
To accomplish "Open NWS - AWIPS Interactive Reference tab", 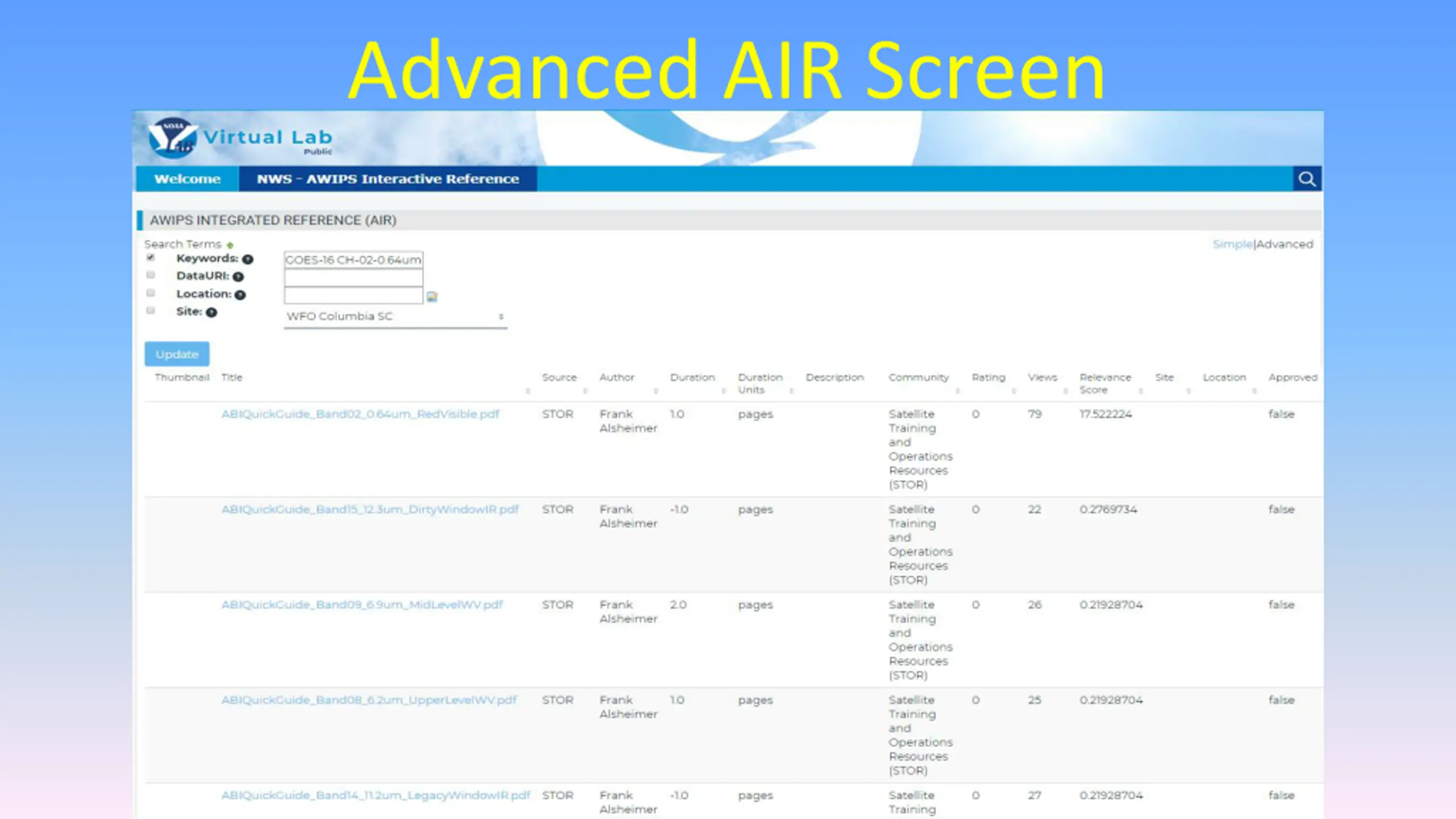I will pyautogui.click(x=388, y=179).
